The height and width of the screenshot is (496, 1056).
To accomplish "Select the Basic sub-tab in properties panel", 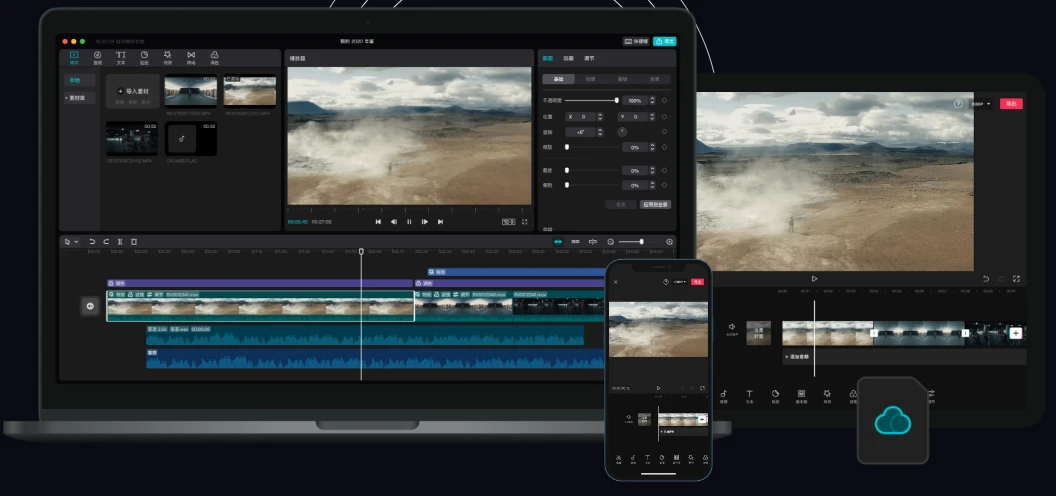I will pyautogui.click(x=558, y=79).
